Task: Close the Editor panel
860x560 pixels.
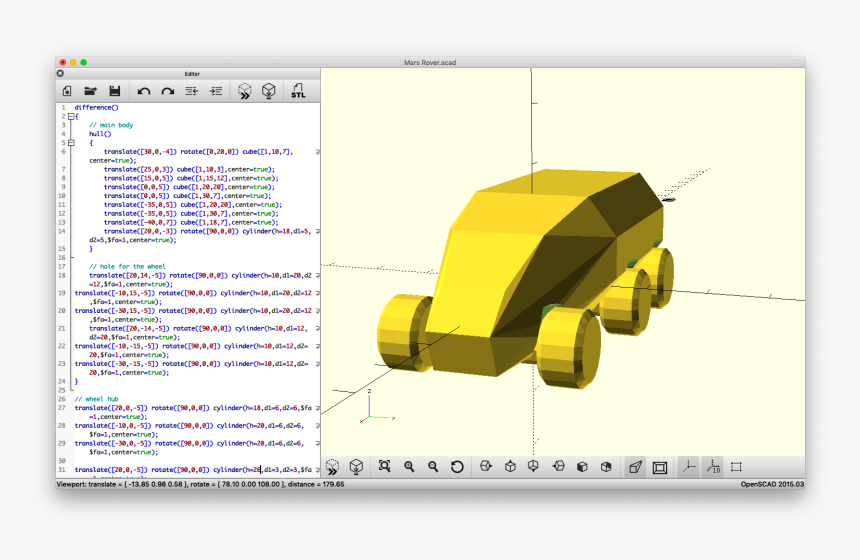Action: tap(60, 73)
